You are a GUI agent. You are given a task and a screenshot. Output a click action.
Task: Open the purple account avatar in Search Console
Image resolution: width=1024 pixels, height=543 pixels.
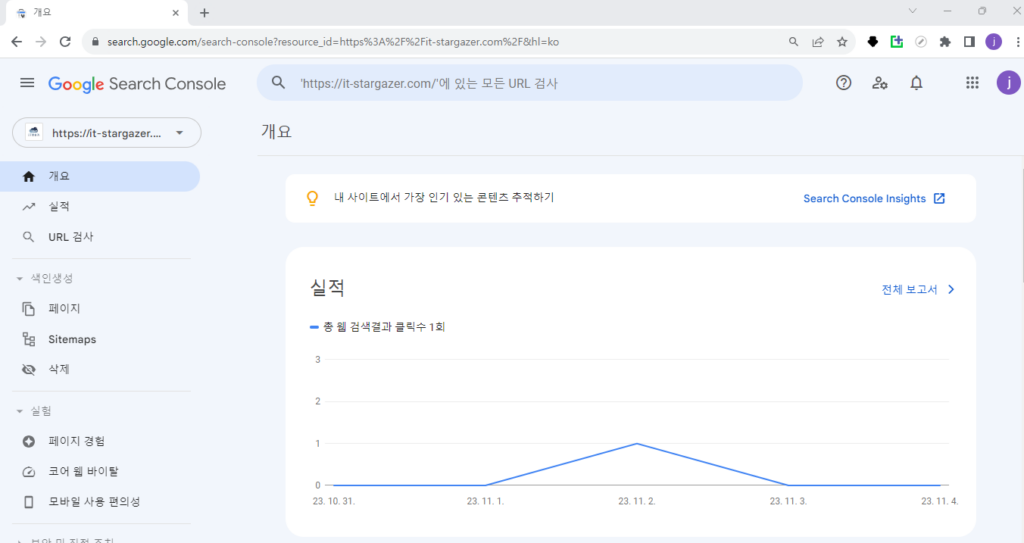pos(1008,83)
